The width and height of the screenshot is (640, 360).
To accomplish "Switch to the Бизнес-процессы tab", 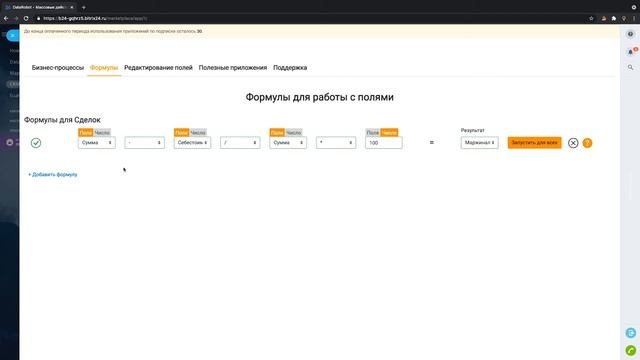I will 58,68.
